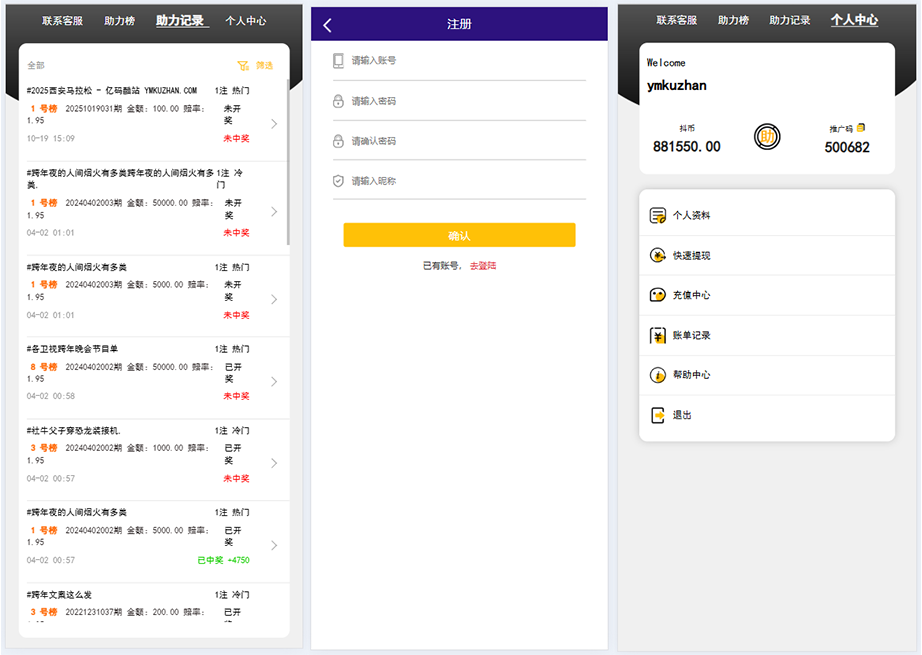Tap the circular 助 coin icon

(766, 134)
